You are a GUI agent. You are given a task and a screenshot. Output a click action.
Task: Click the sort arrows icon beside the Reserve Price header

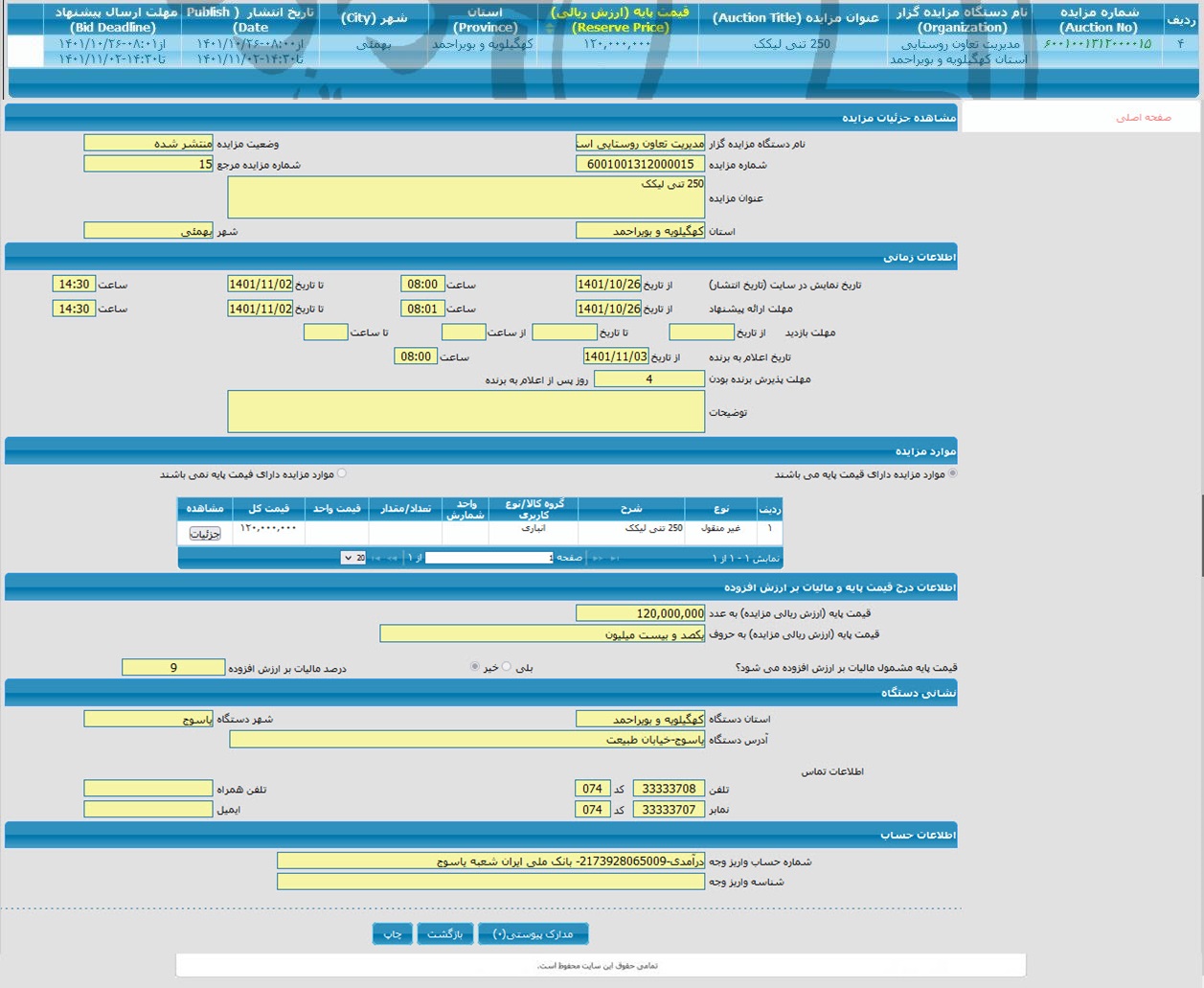[549, 28]
